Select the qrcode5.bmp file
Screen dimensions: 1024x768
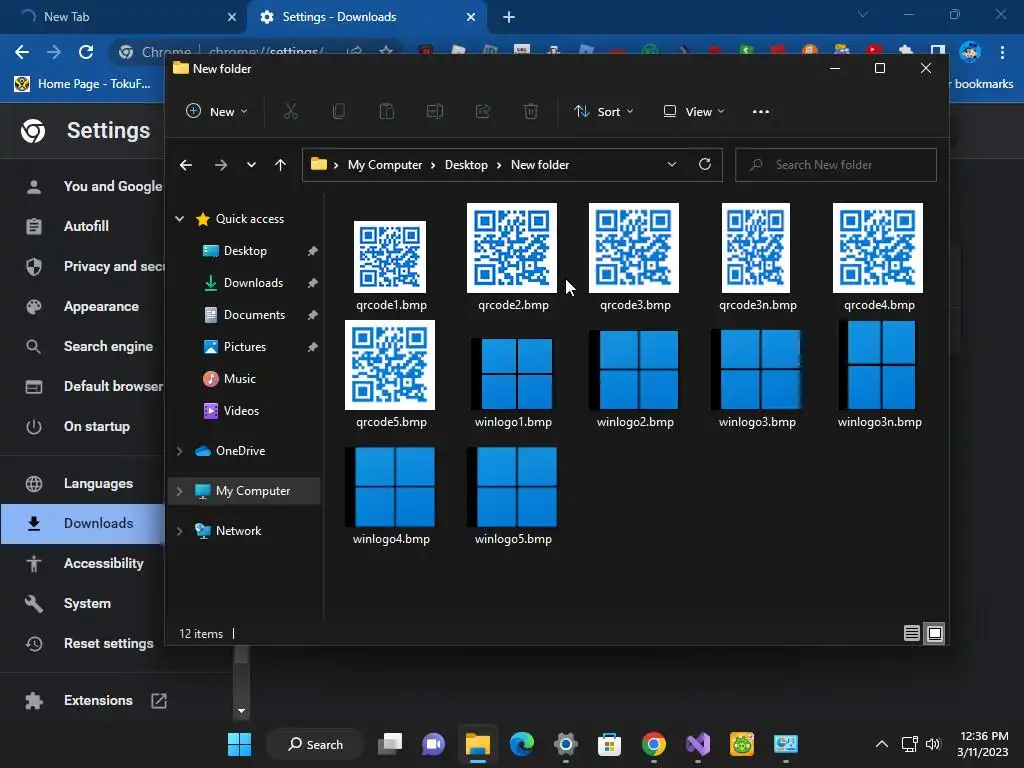pos(391,375)
